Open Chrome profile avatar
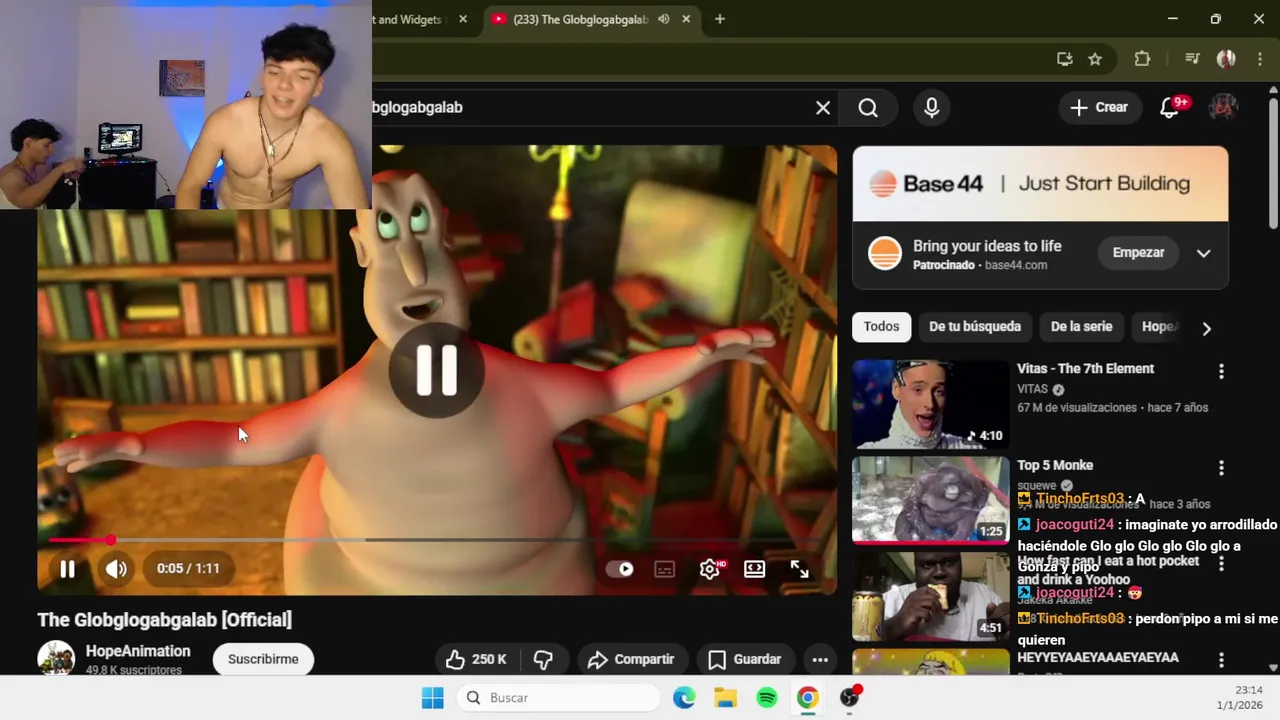 pos(1226,59)
